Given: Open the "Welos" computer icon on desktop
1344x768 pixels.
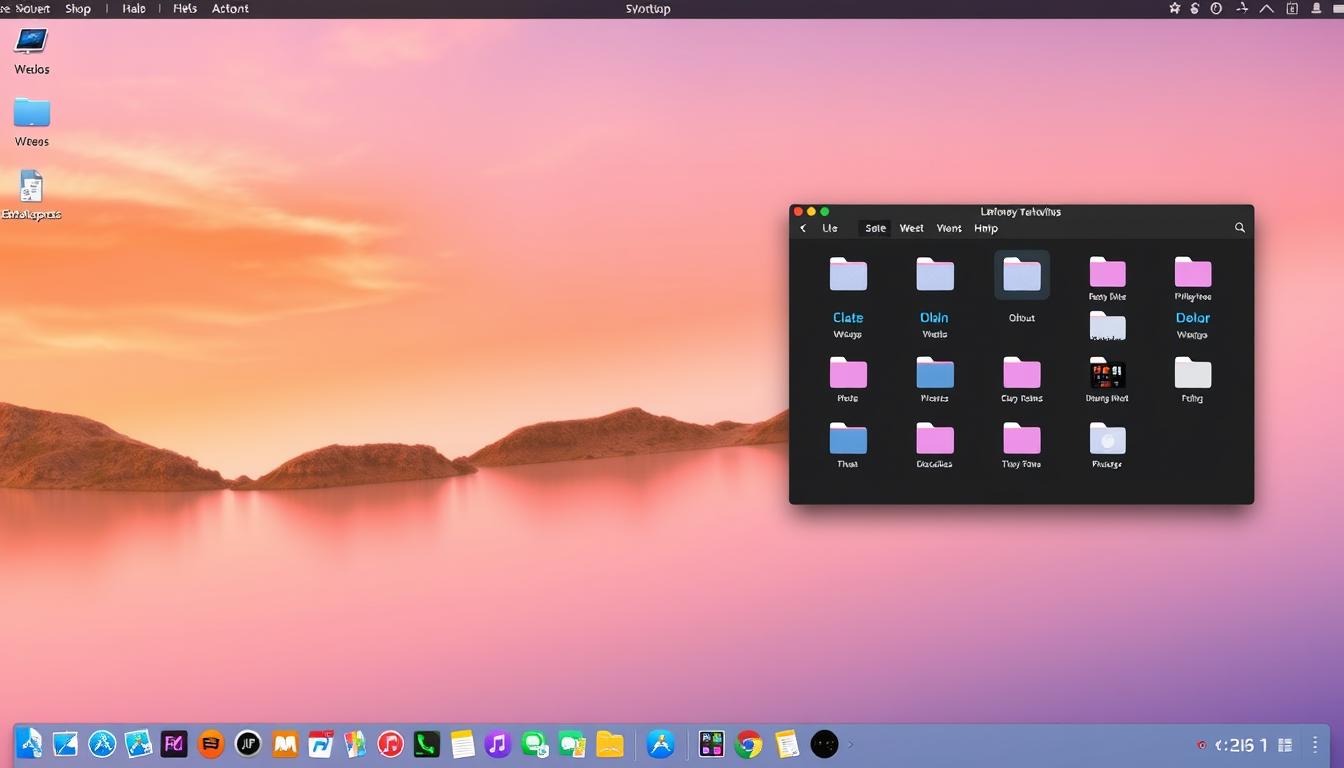Looking at the screenshot, I should (31, 42).
